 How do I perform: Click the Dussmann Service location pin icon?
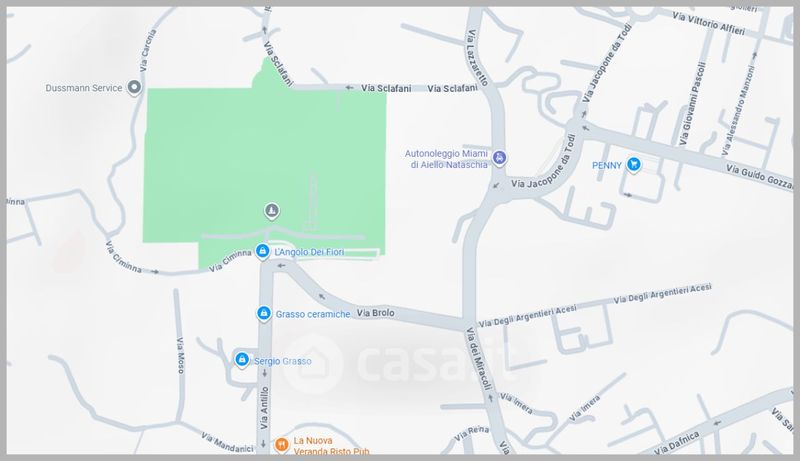(134, 88)
